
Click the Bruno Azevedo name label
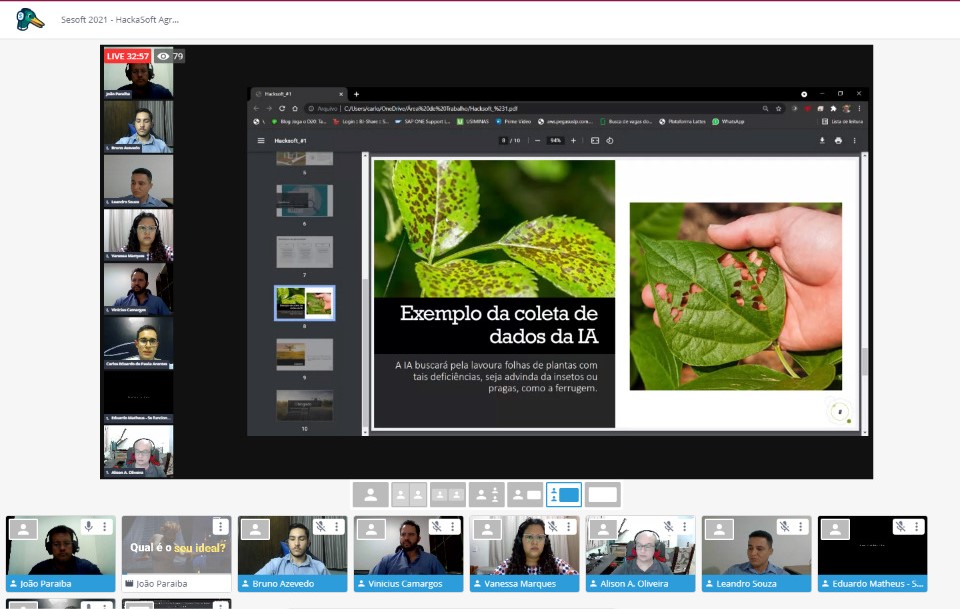(283, 584)
